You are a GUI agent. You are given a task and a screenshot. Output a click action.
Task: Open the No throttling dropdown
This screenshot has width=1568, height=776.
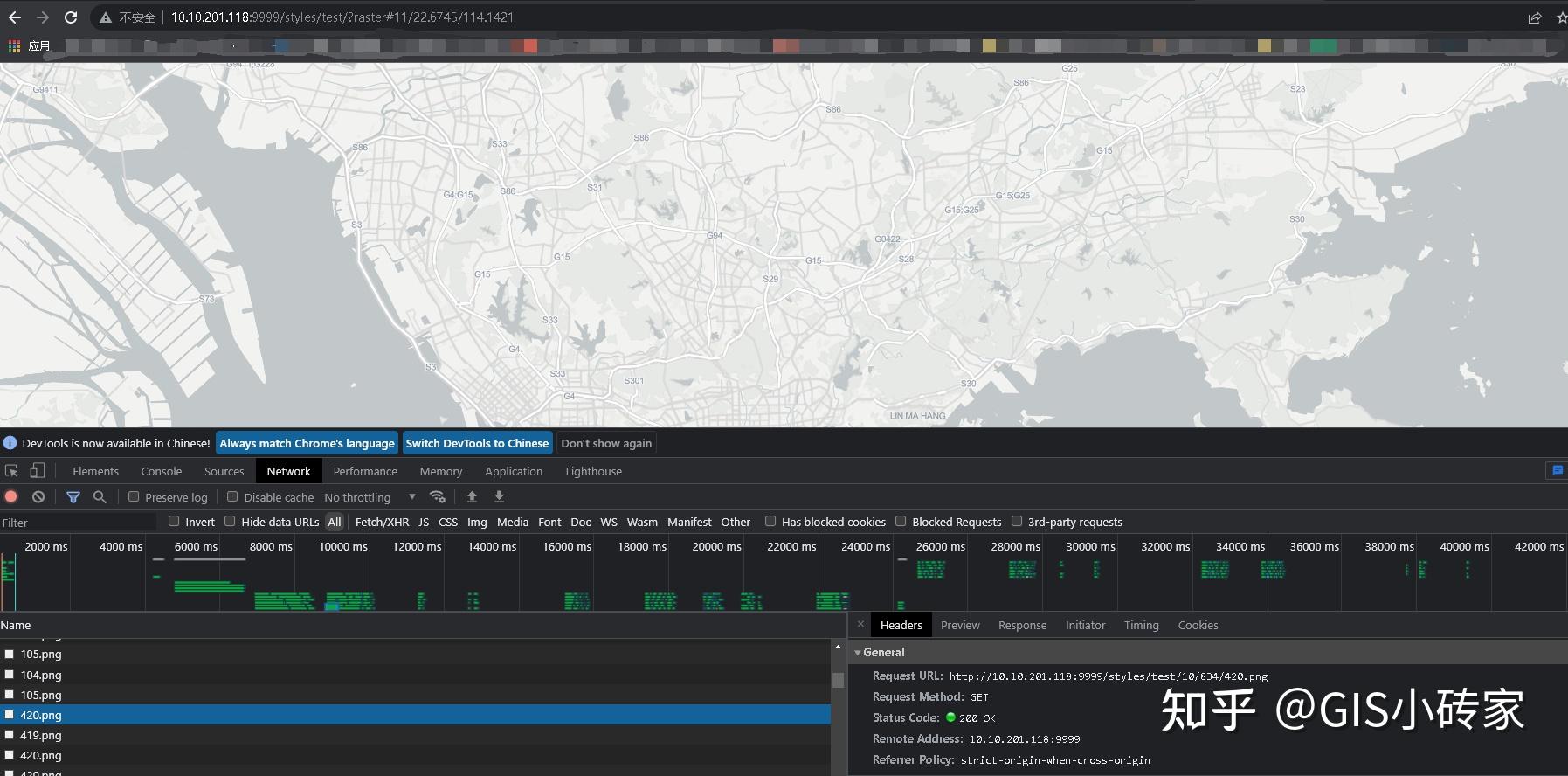click(370, 497)
